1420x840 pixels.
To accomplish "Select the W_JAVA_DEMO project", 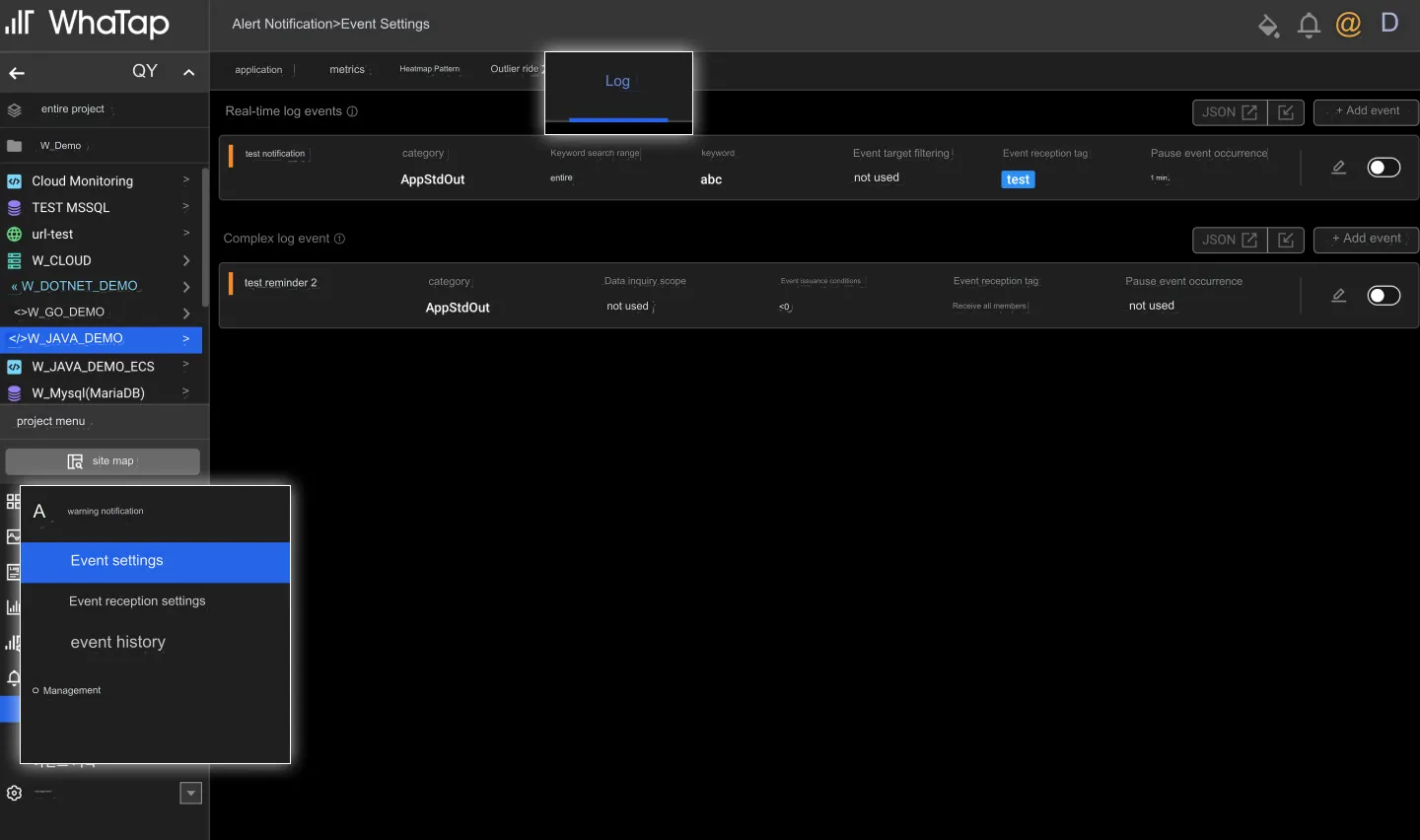I will 101,339.
